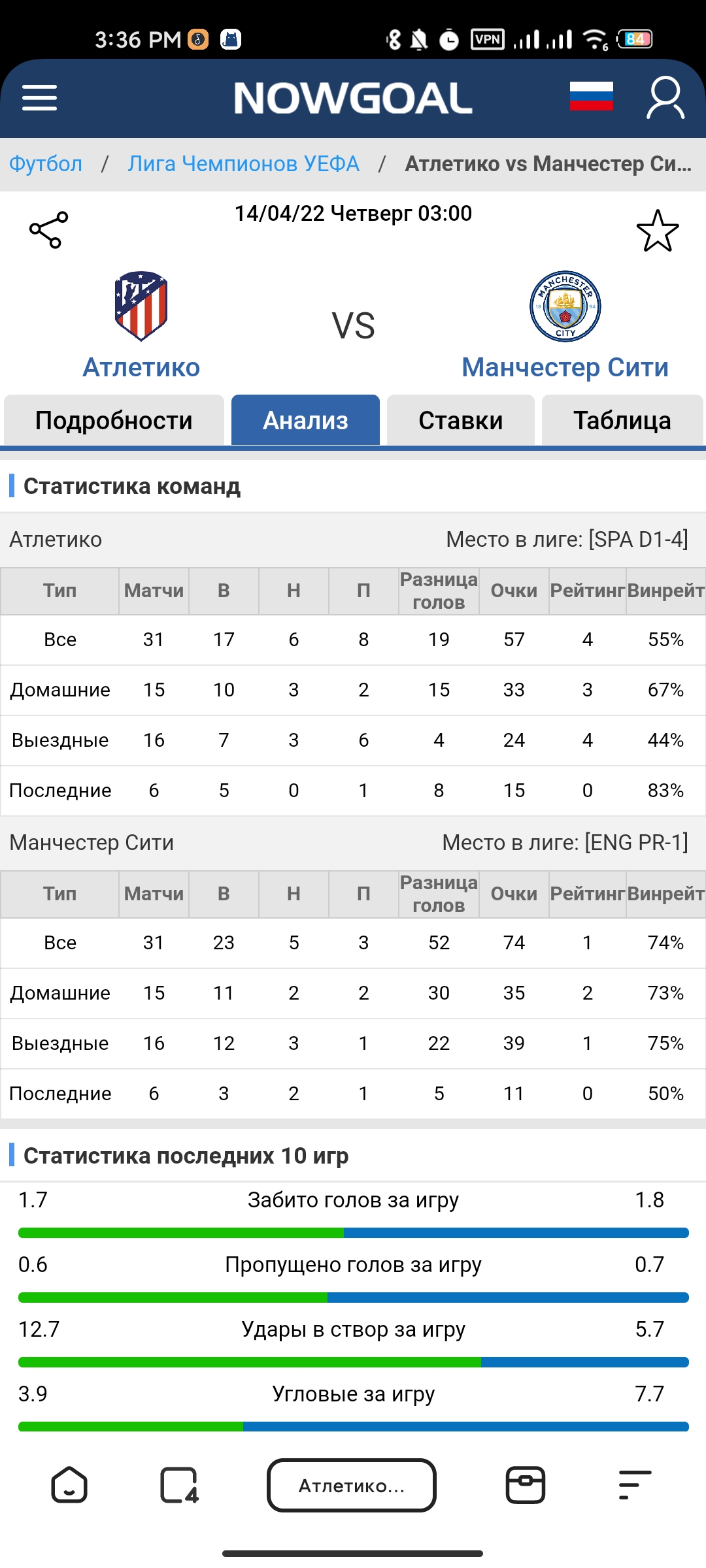Switch to Подробности tab
This screenshot has height=1568, width=706.
point(114,420)
